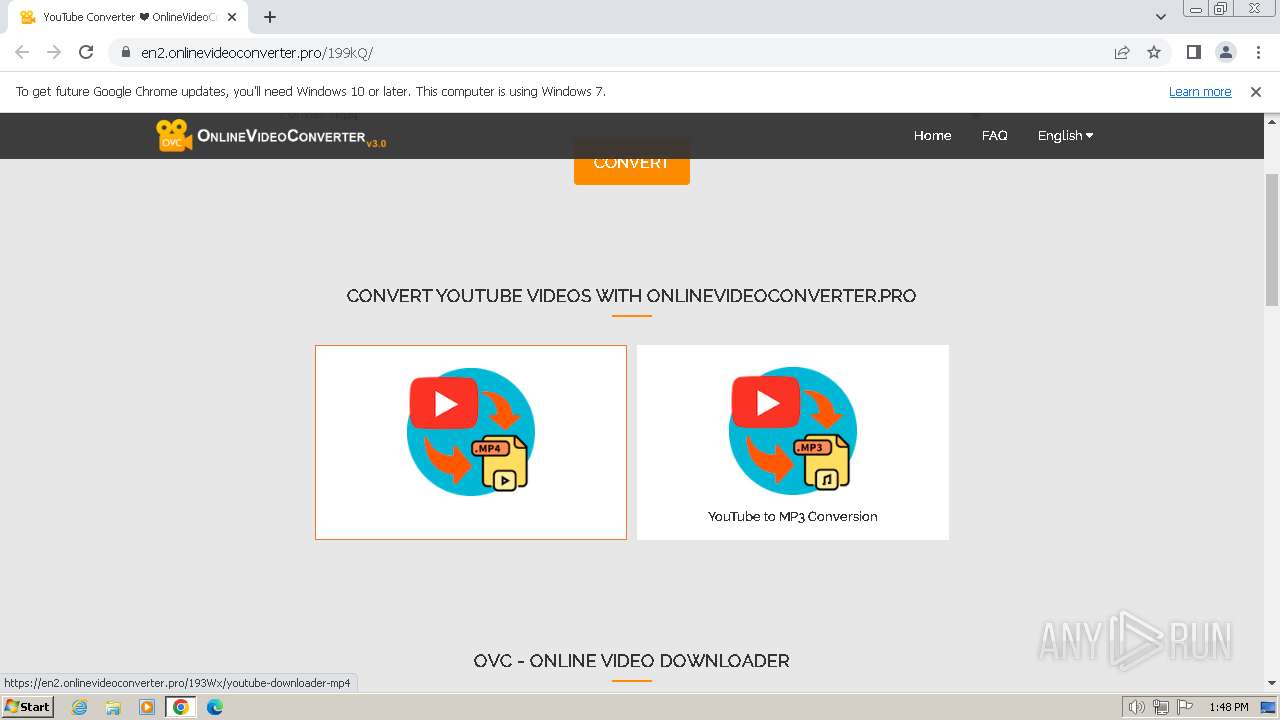Screen dimensions: 1280x720
Task: Open the YouTube to MP4 conversion card
Action: (471, 442)
